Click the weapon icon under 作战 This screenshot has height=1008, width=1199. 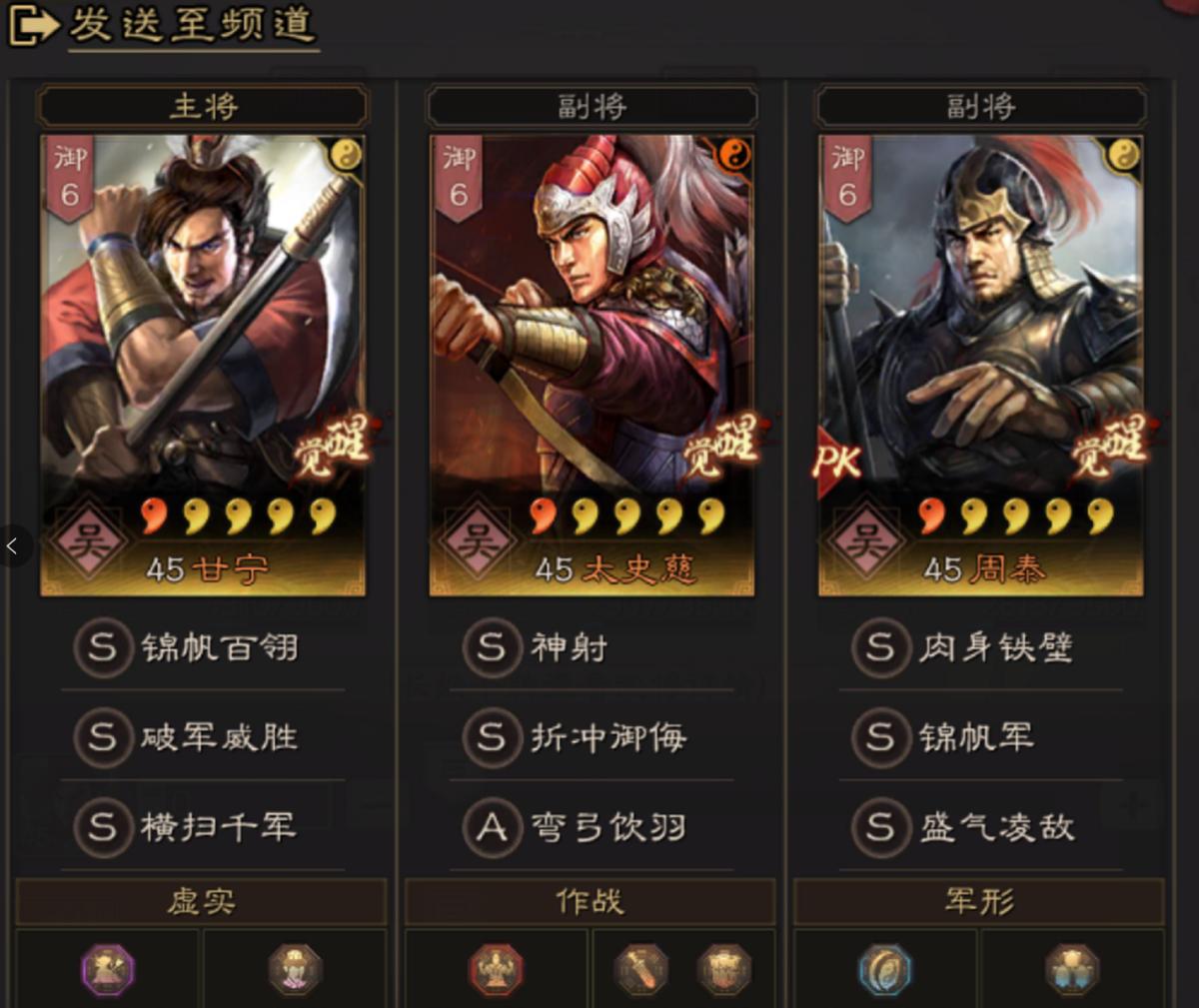(x=640, y=969)
